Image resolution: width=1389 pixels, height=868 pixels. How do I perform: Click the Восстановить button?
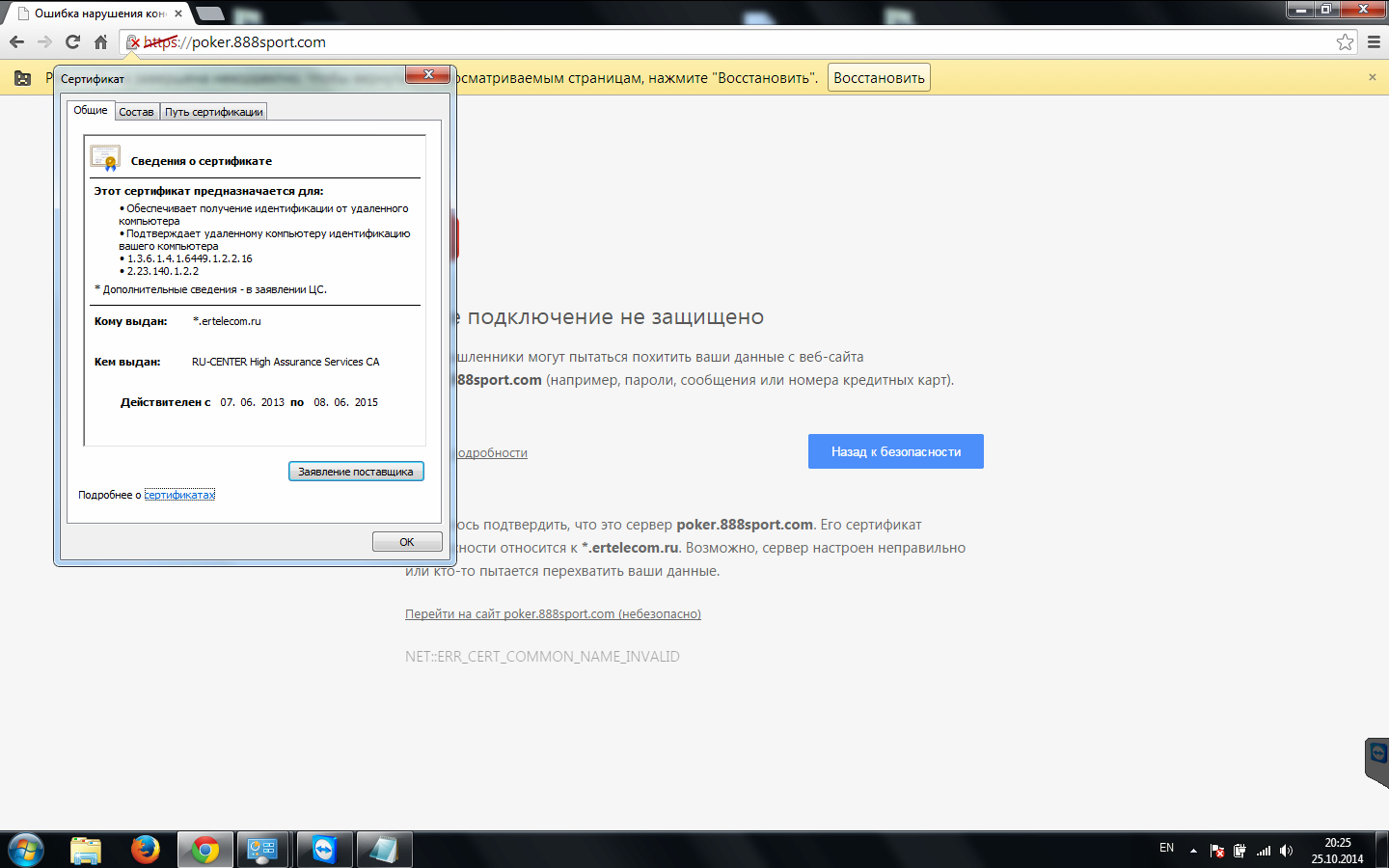pyautogui.click(x=878, y=76)
